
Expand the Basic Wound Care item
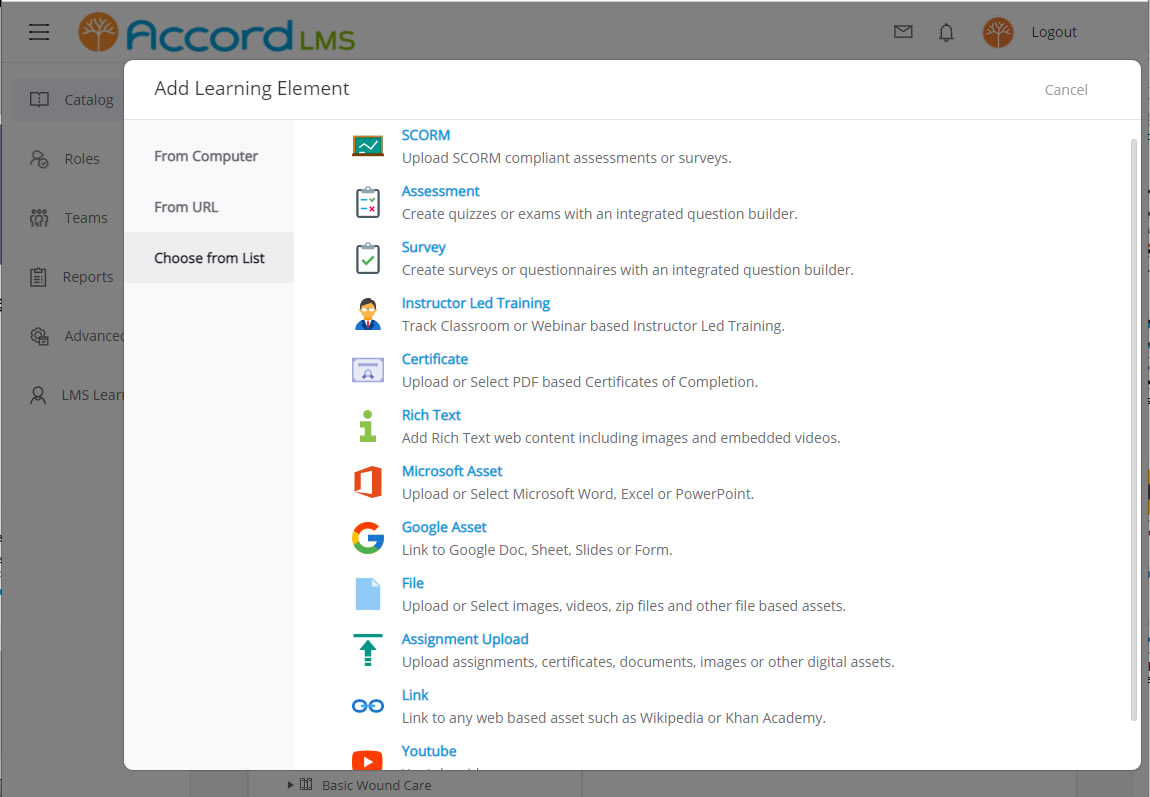tap(290, 785)
